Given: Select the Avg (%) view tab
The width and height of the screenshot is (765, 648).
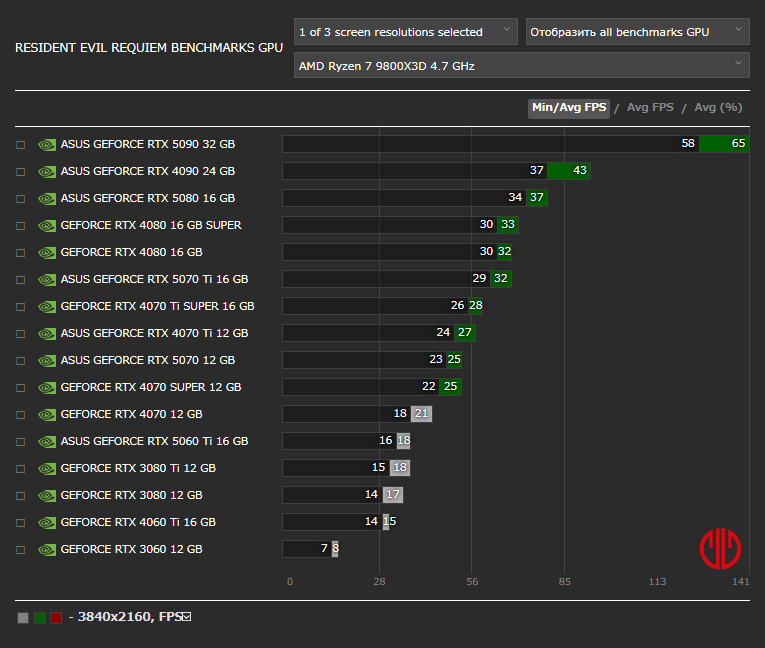Looking at the screenshot, I should click(x=718, y=108).
